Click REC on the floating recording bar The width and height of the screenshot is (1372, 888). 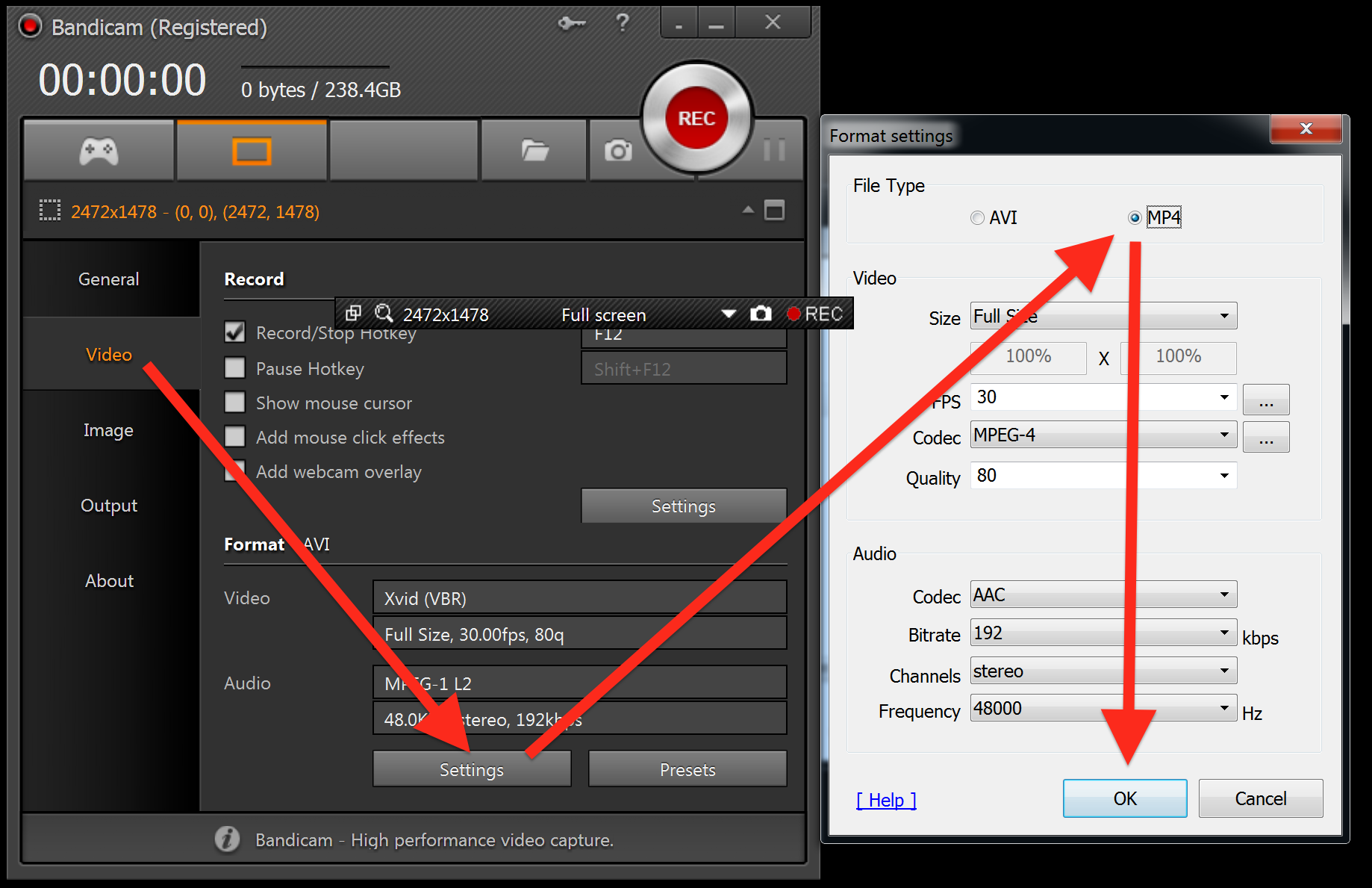point(815,314)
